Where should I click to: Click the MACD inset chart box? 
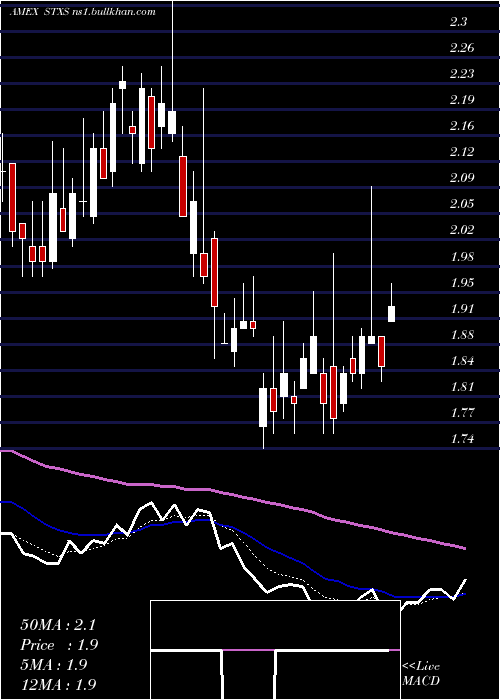click(275, 650)
